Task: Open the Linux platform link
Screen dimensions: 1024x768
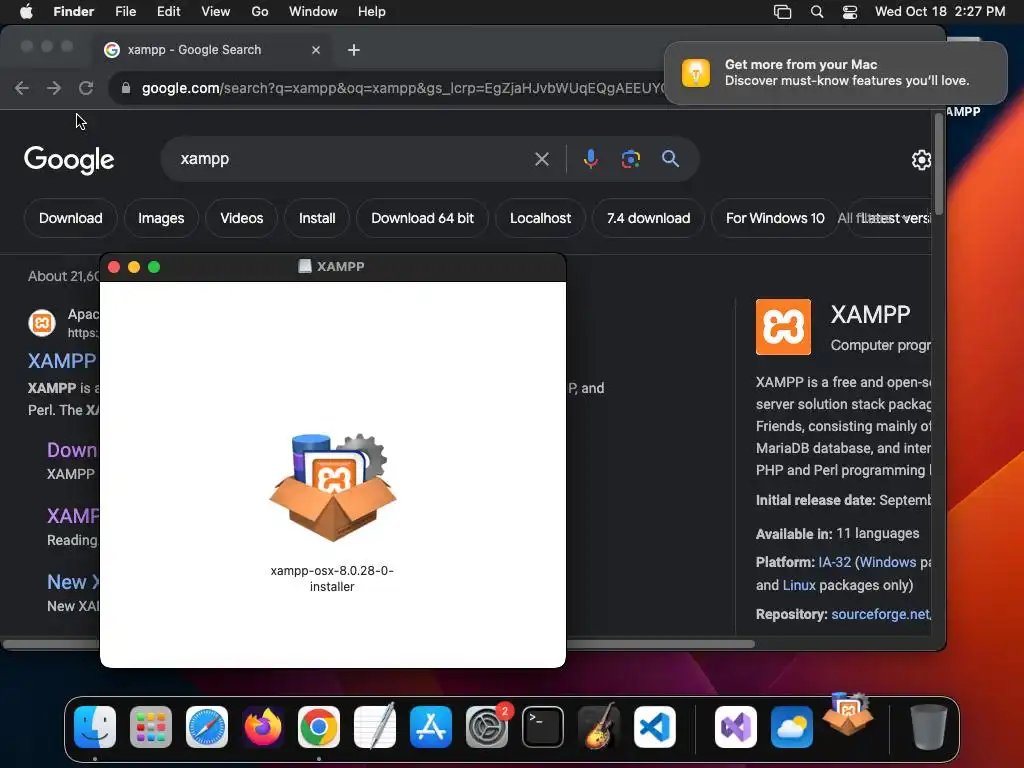Action: coord(799,585)
